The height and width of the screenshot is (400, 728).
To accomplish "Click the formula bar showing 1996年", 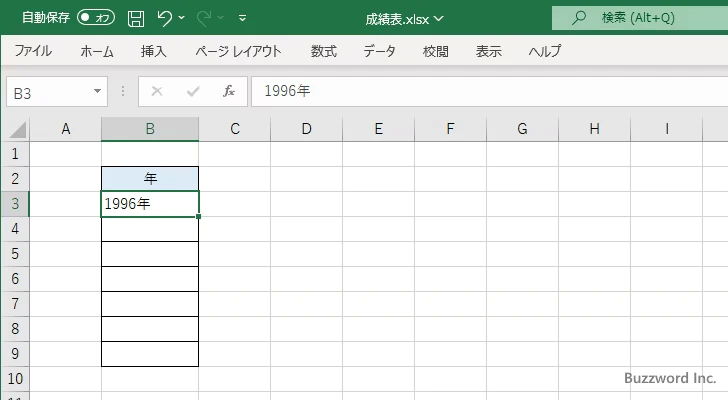I will pyautogui.click(x=489, y=91).
